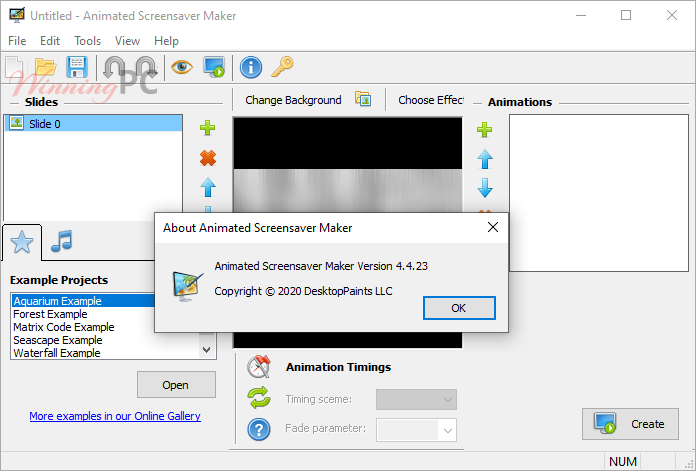Select Aquarium Example in the list

(83, 301)
